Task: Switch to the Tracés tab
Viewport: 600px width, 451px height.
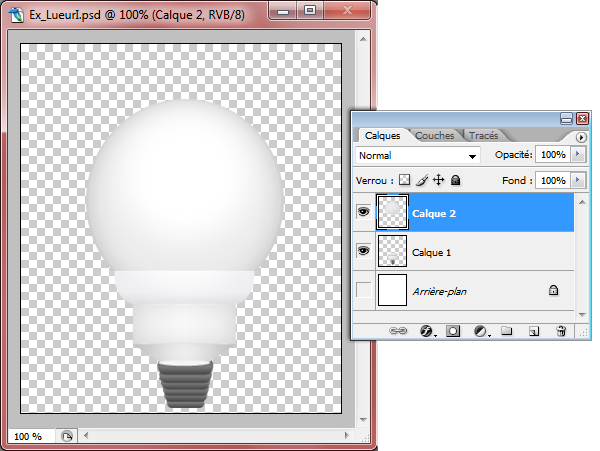Action: pos(484,135)
